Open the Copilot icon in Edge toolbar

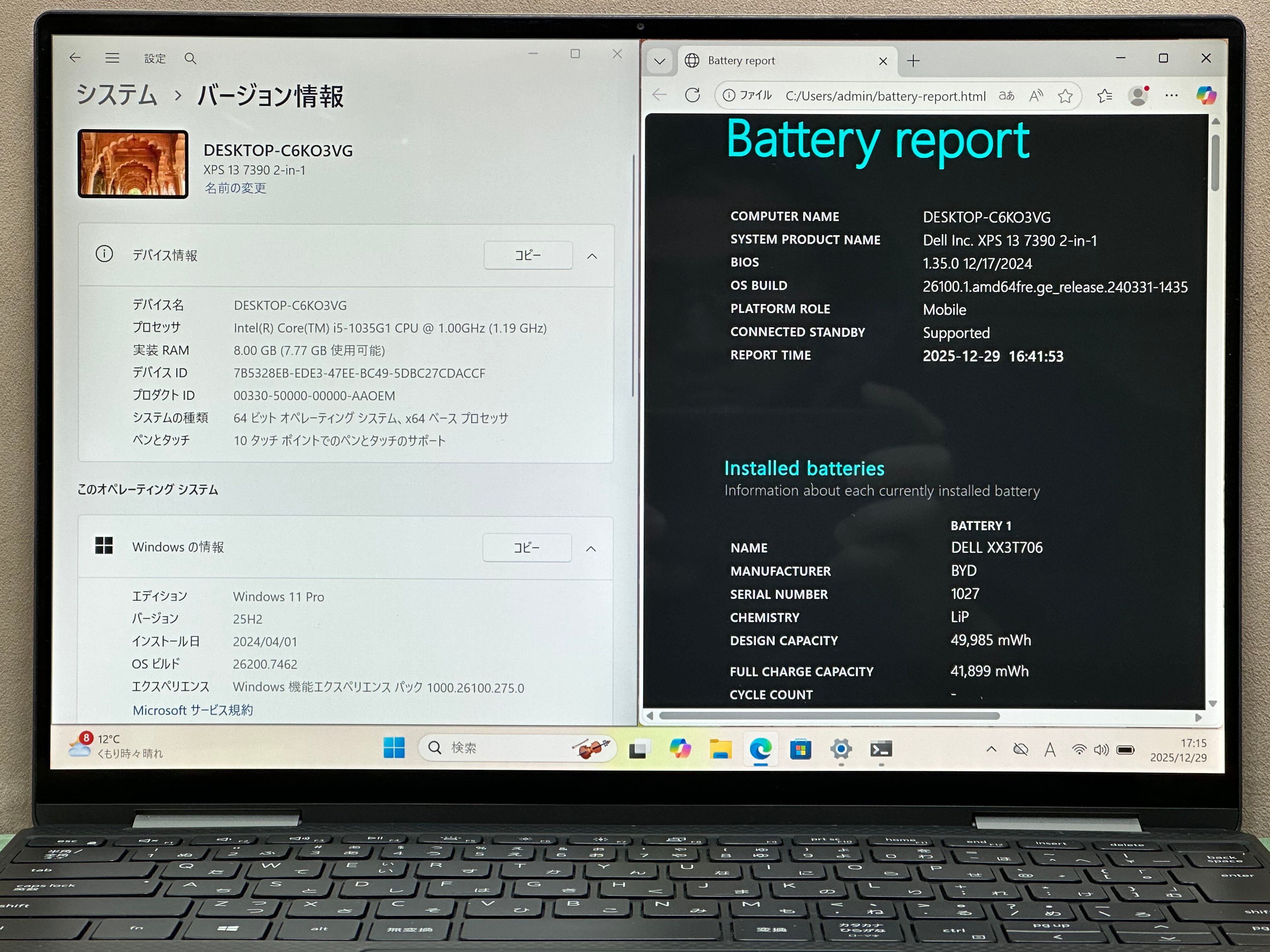coord(1206,95)
